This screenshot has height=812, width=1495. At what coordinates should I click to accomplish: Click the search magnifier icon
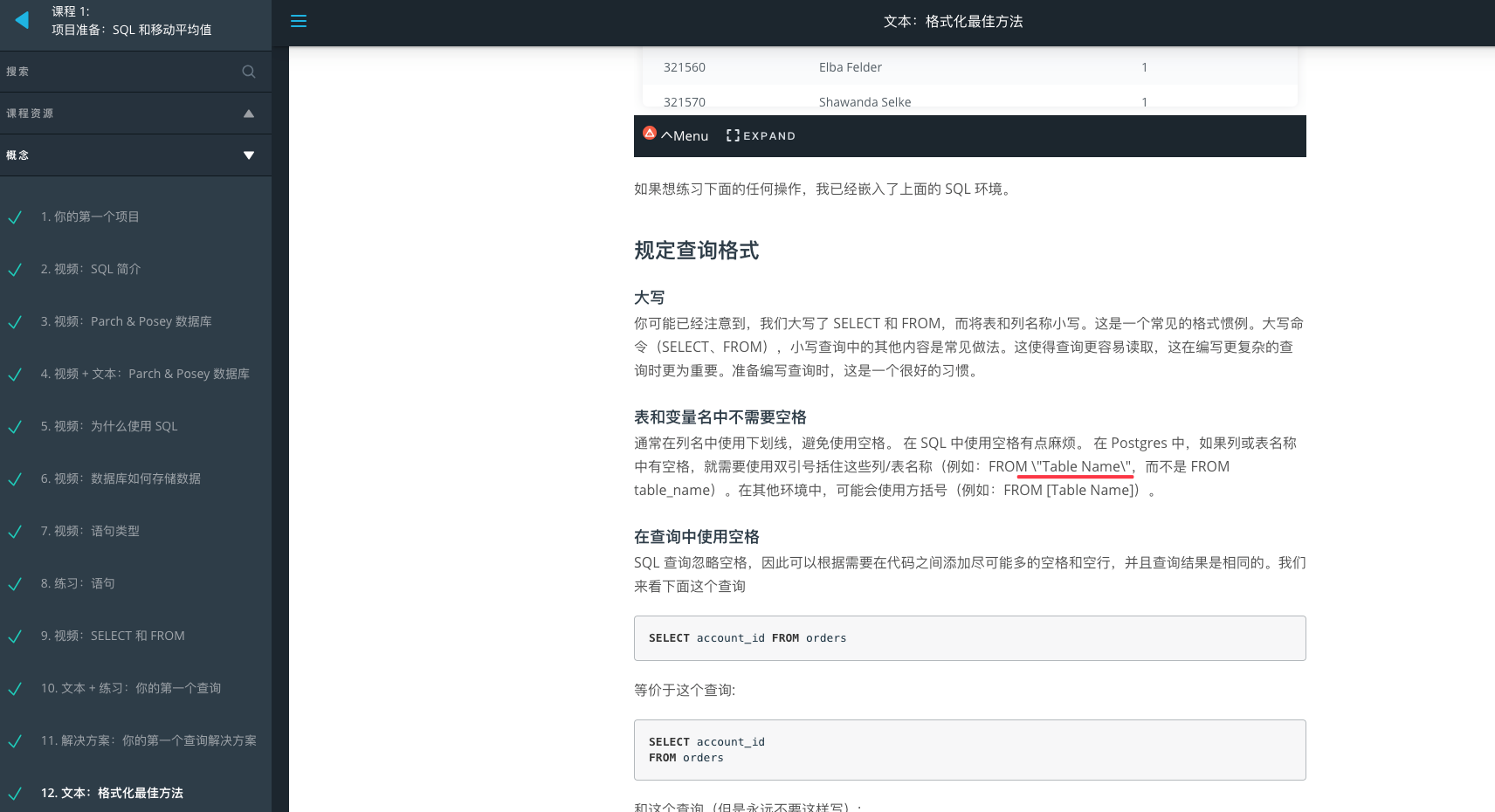click(249, 72)
